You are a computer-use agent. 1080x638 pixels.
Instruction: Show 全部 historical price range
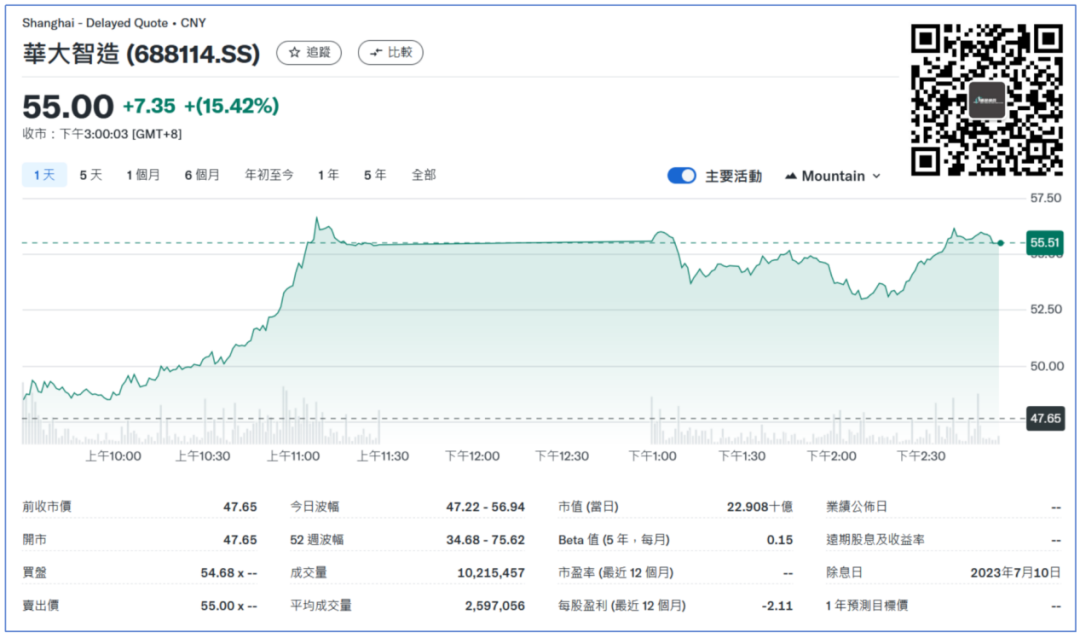423,175
